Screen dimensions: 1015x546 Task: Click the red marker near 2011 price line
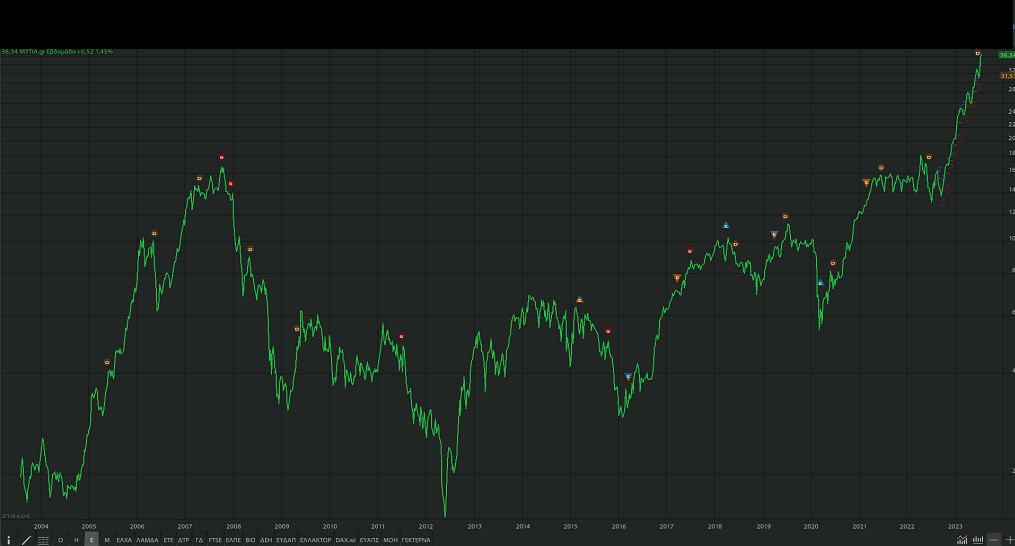pos(401,336)
